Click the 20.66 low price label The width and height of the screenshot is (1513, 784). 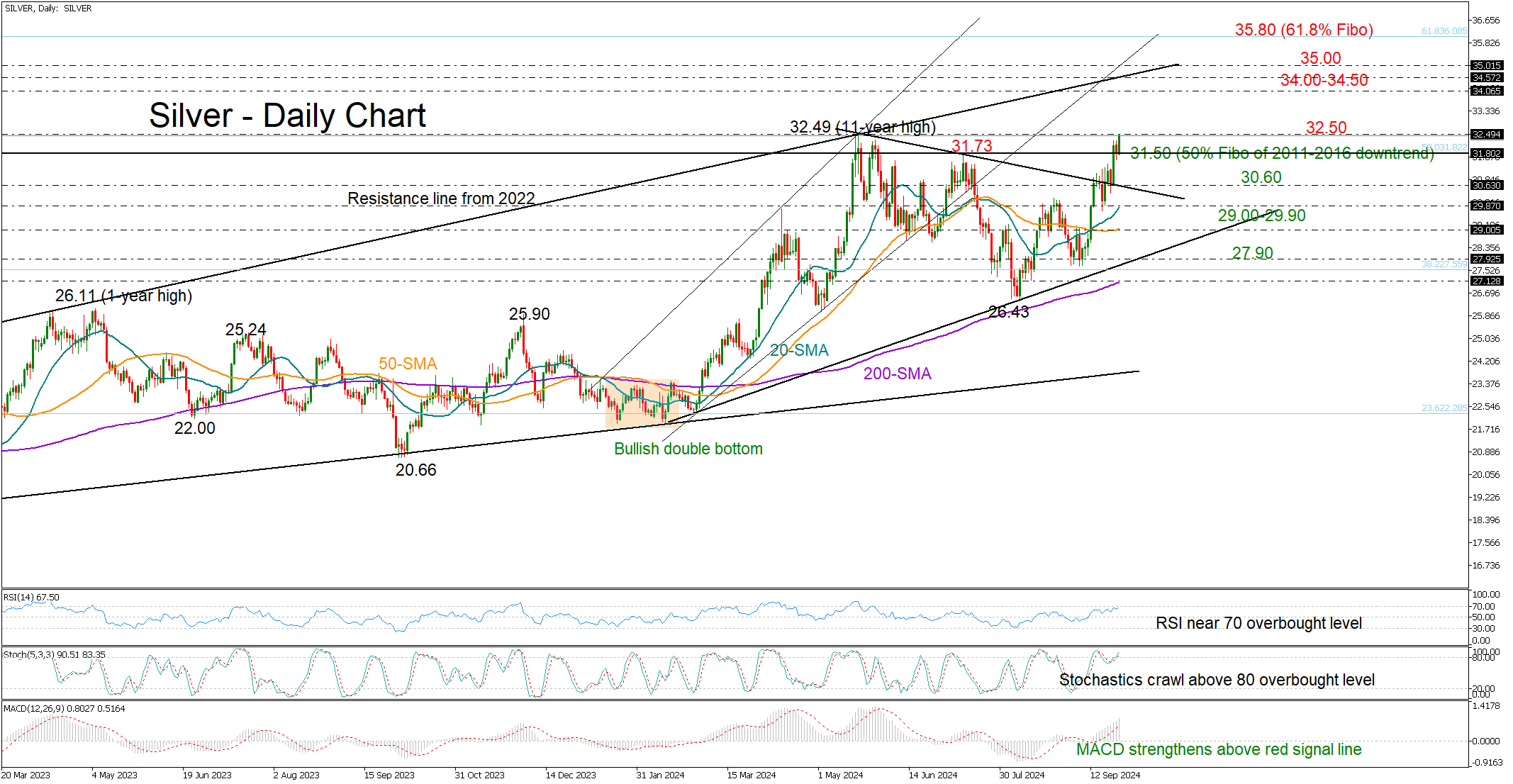[x=415, y=470]
